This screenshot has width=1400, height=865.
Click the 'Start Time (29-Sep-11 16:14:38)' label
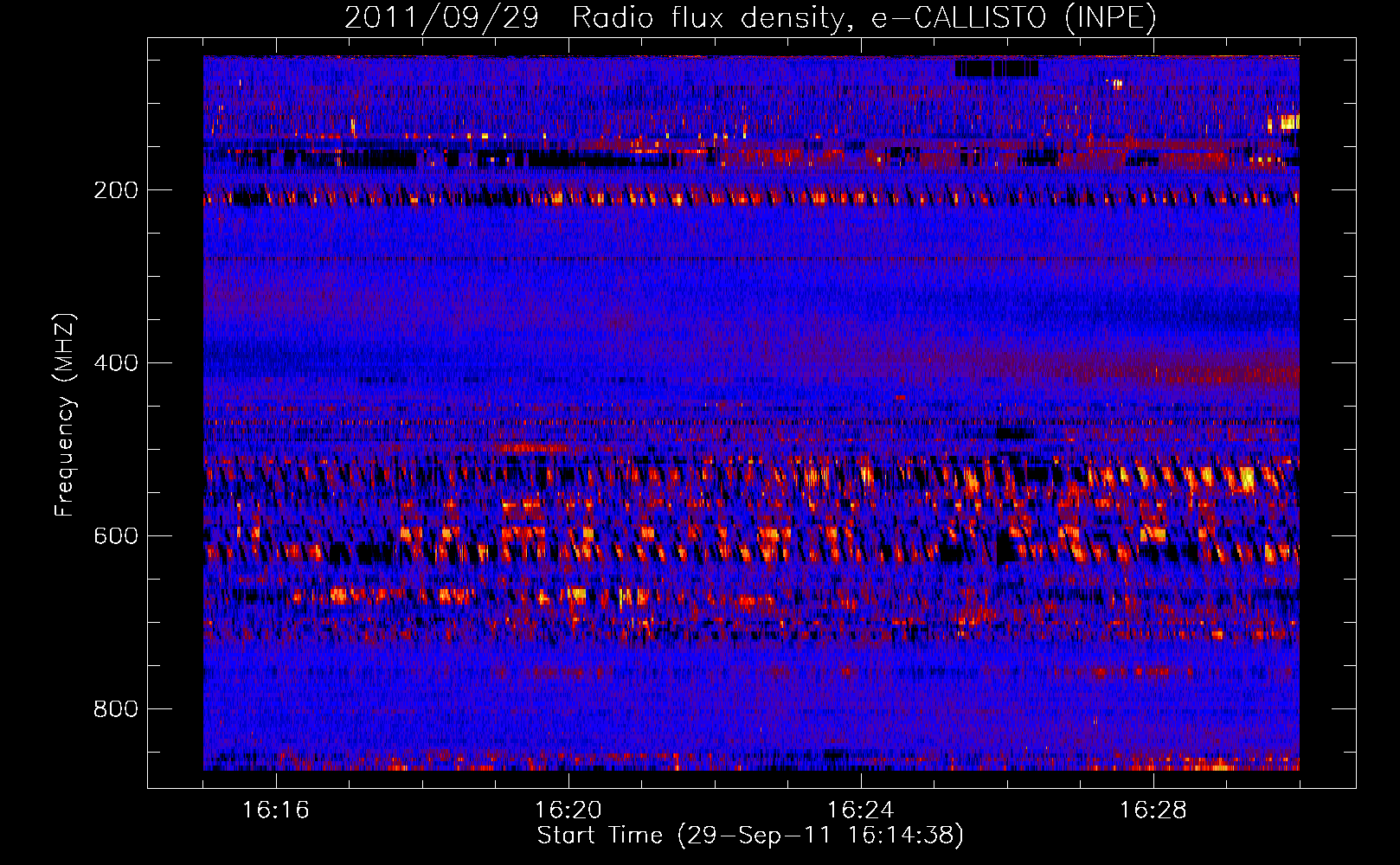click(x=750, y=836)
